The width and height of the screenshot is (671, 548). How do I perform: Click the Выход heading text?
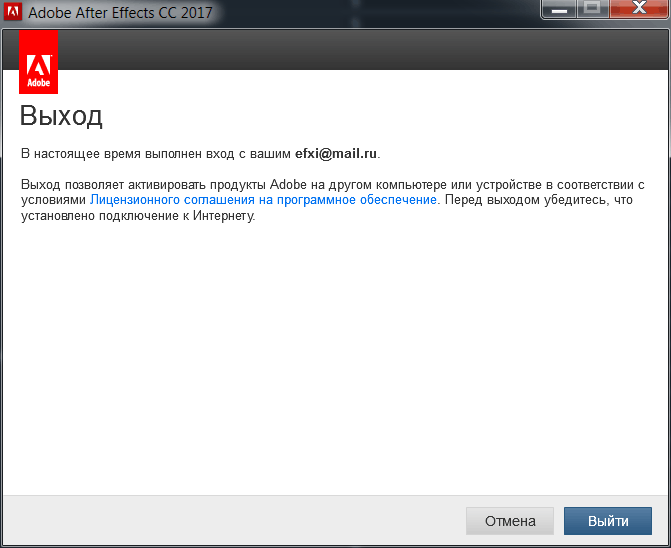(61, 116)
